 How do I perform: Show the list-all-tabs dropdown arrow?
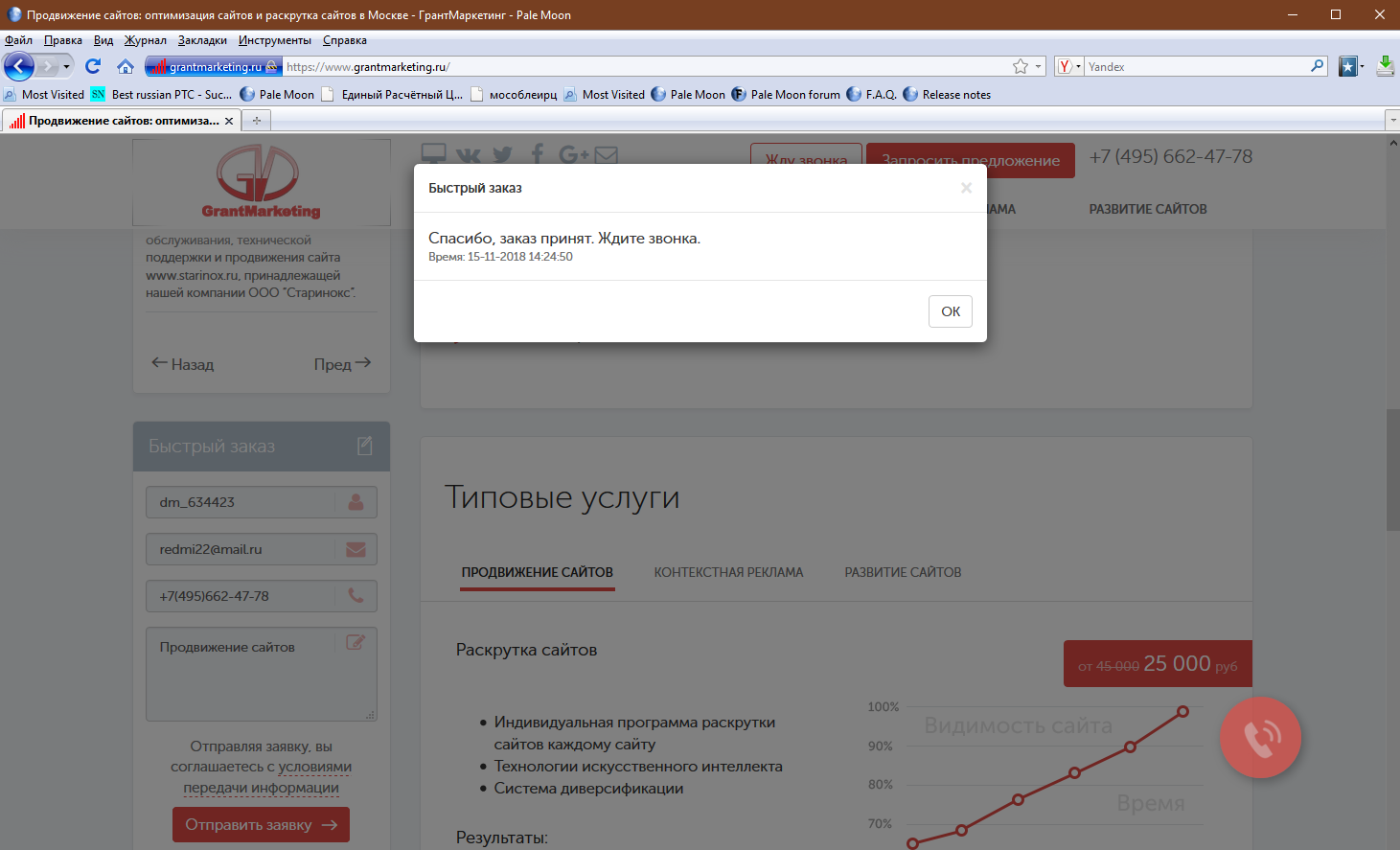point(1392,120)
